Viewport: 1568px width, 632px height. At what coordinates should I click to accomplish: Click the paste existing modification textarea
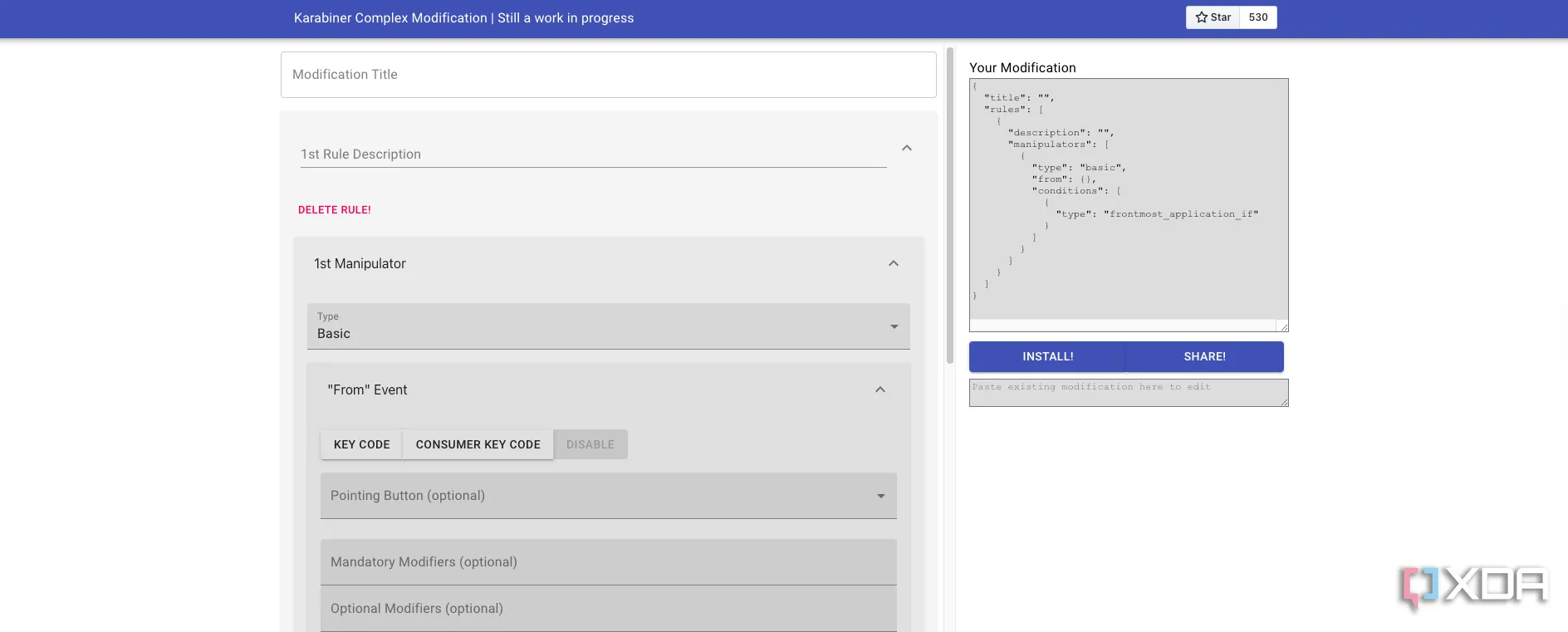pos(1128,393)
